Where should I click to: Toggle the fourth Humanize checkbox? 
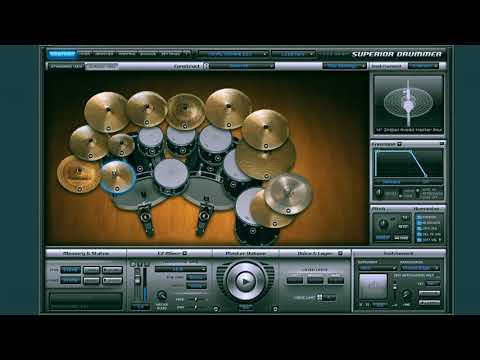coord(419,234)
